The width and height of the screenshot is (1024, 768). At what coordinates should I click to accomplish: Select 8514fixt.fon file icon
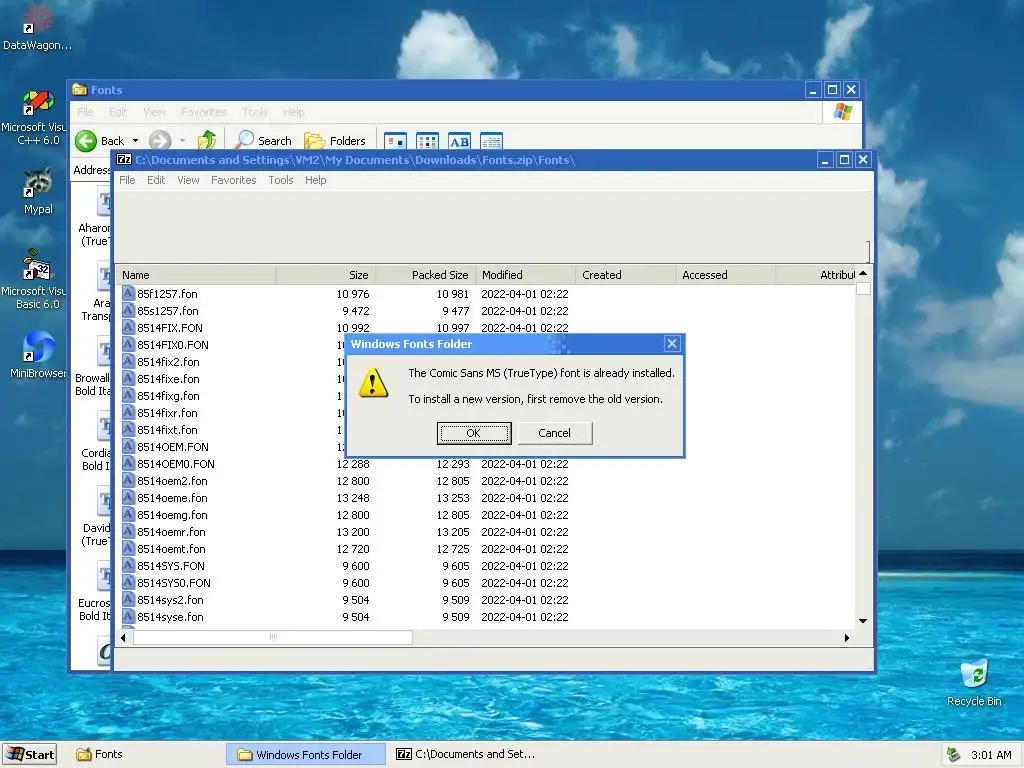128,430
